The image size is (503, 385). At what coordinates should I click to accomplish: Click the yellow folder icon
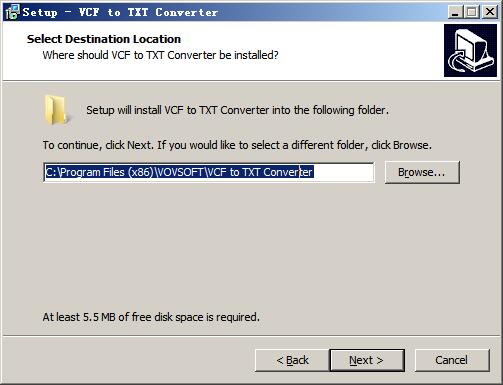57,110
